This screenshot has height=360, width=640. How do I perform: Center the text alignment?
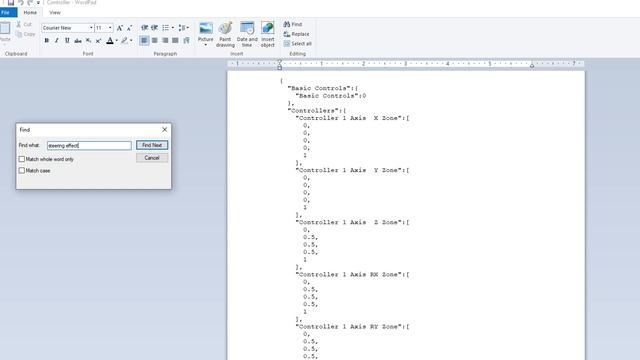pos(155,40)
